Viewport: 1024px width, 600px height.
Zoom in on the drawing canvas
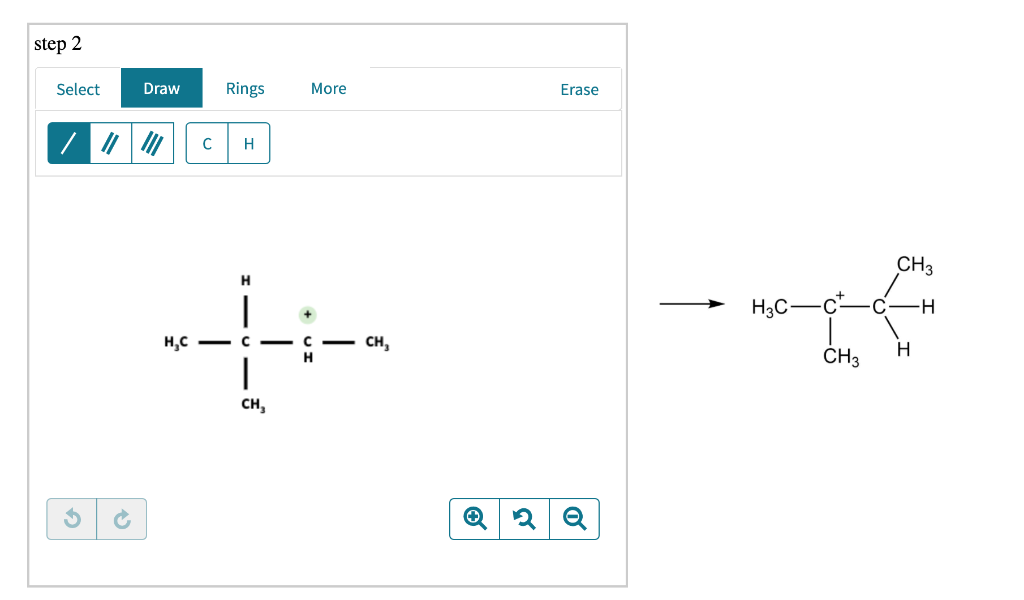pyautogui.click(x=474, y=518)
